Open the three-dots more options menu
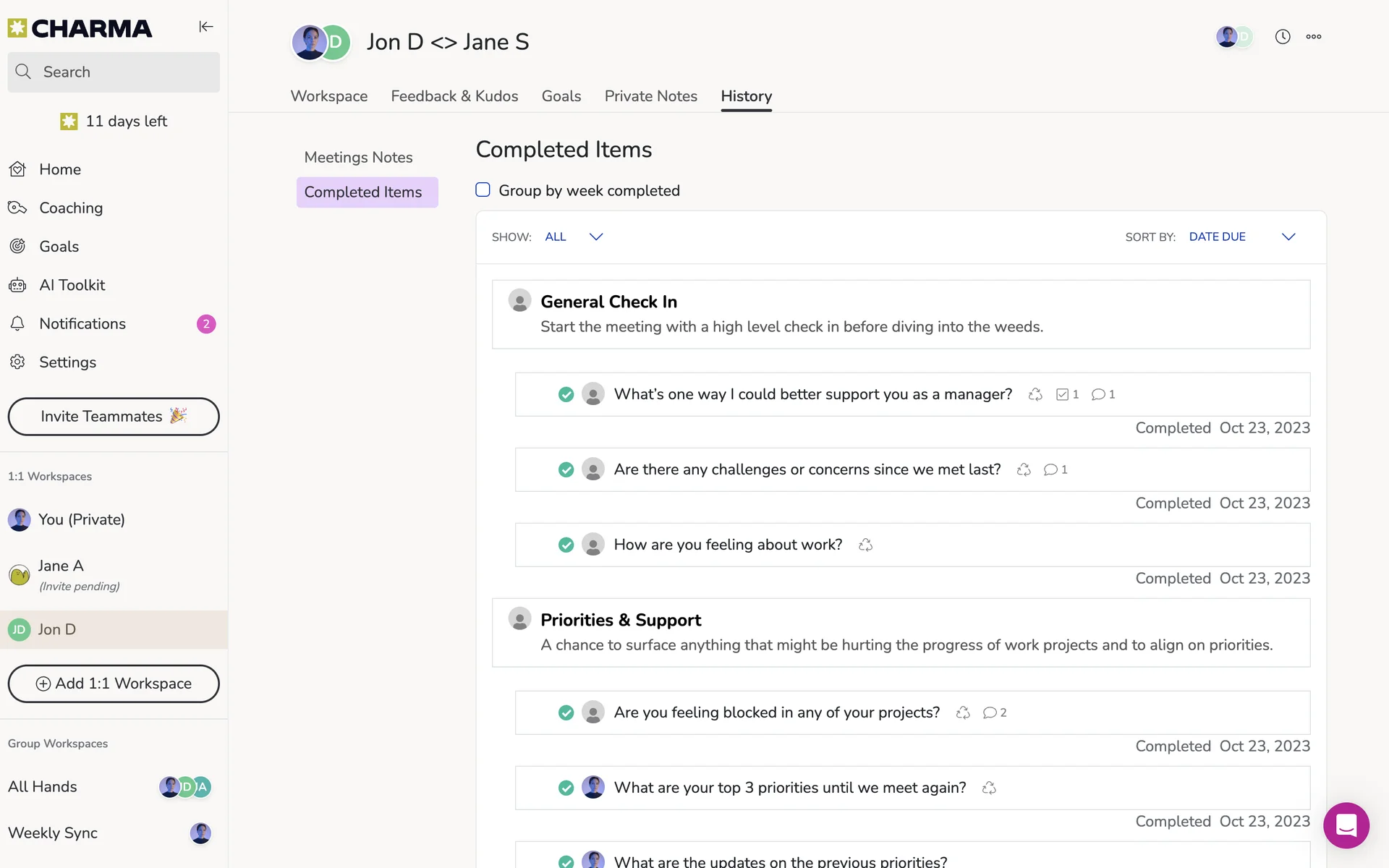 click(x=1314, y=37)
